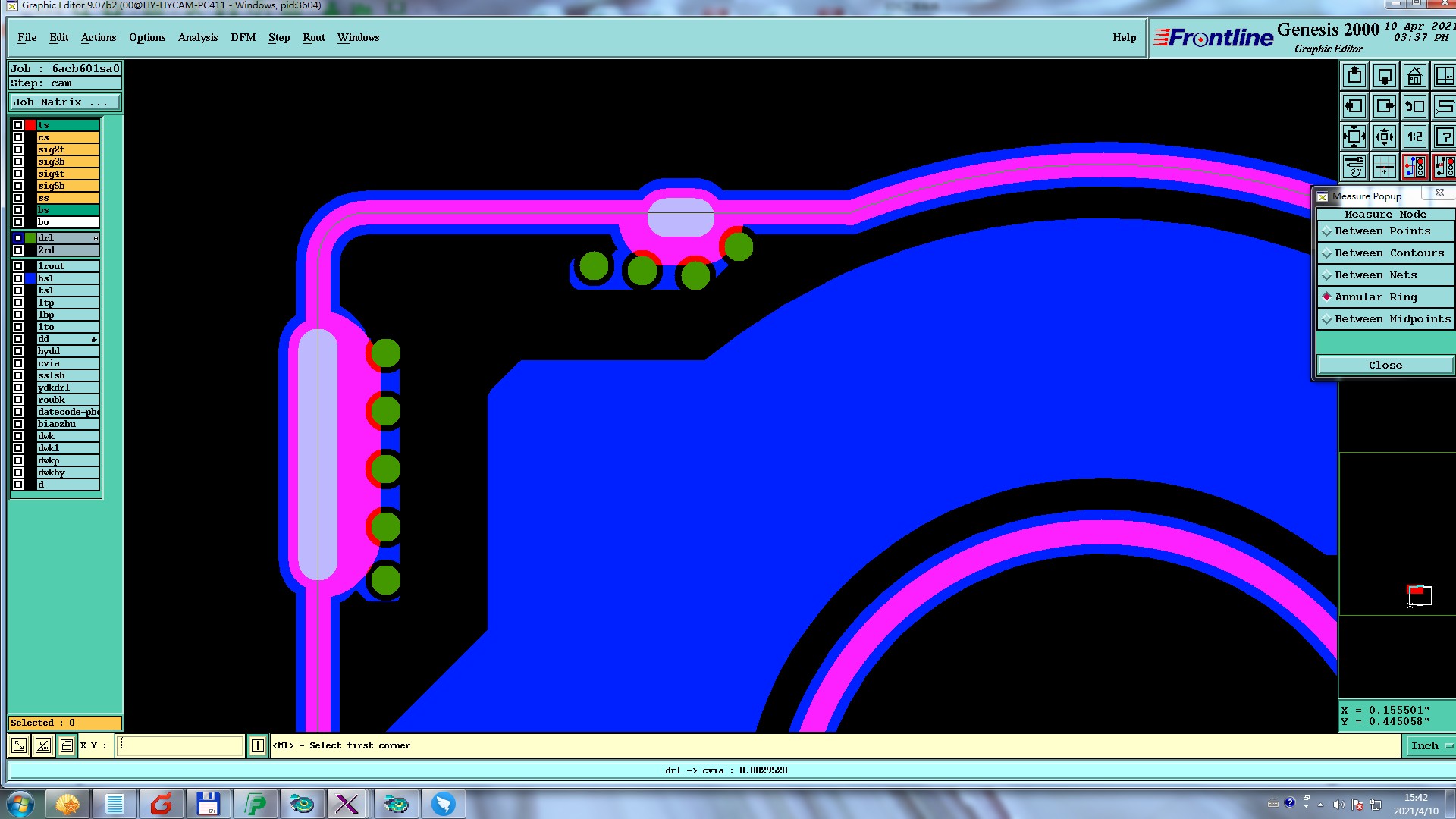This screenshot has width=1456, height=819.
Task: Open the Job Matrix selector
Action: [64, 102]
